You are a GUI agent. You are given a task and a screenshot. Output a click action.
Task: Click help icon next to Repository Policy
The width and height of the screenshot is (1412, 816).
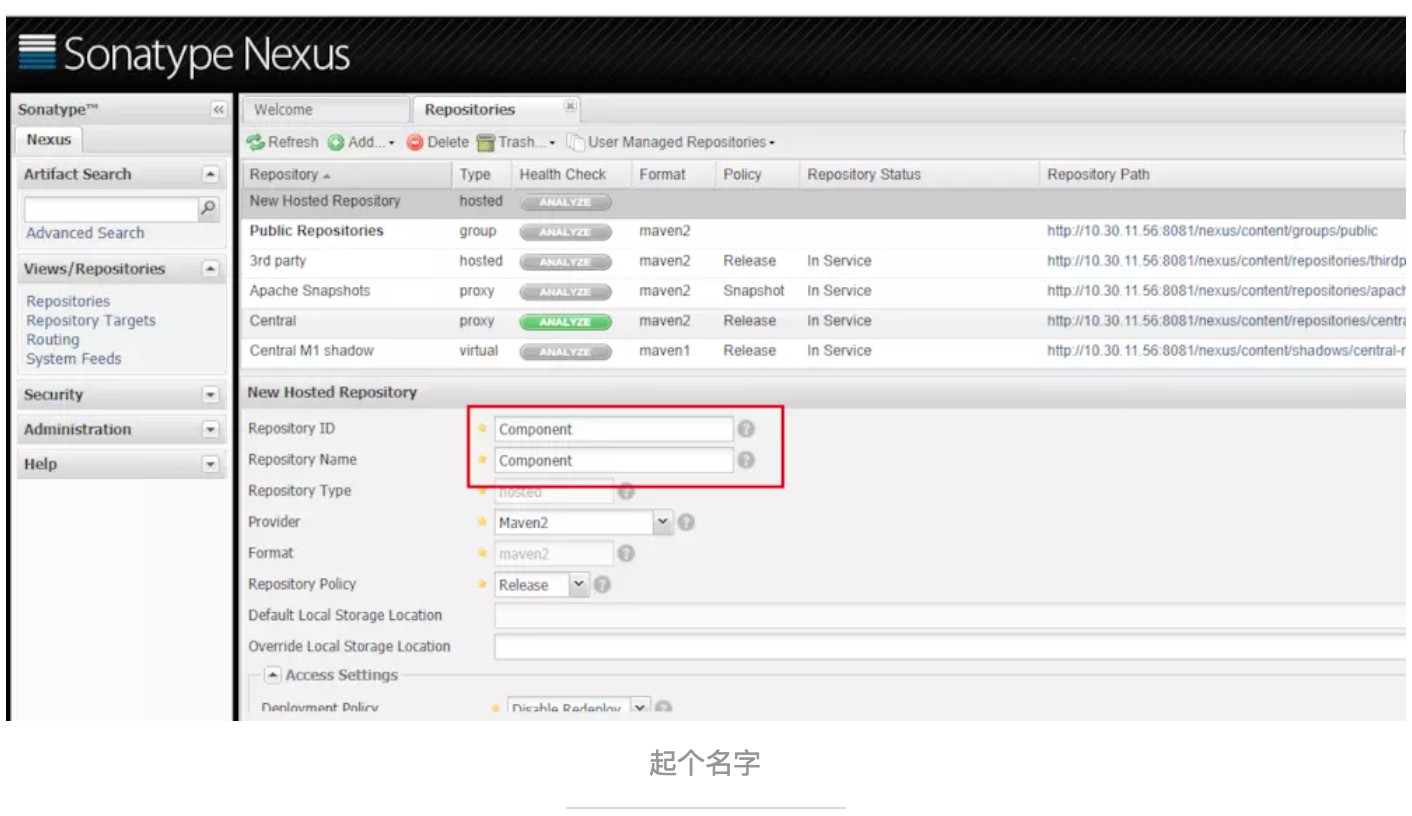(602, 585)
